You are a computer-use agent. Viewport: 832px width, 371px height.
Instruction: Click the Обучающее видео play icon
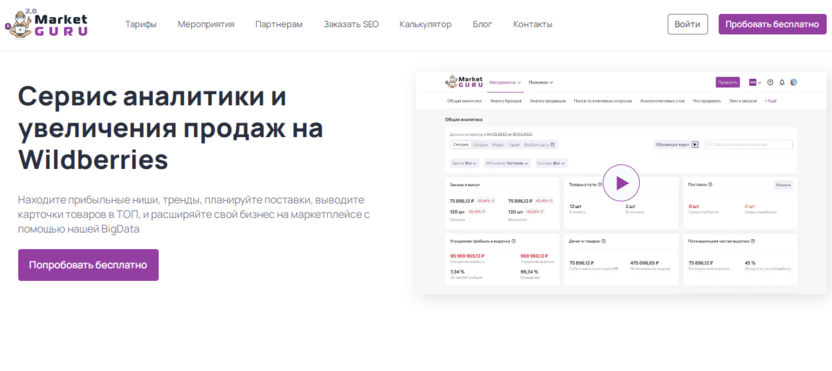click(695, 144)
